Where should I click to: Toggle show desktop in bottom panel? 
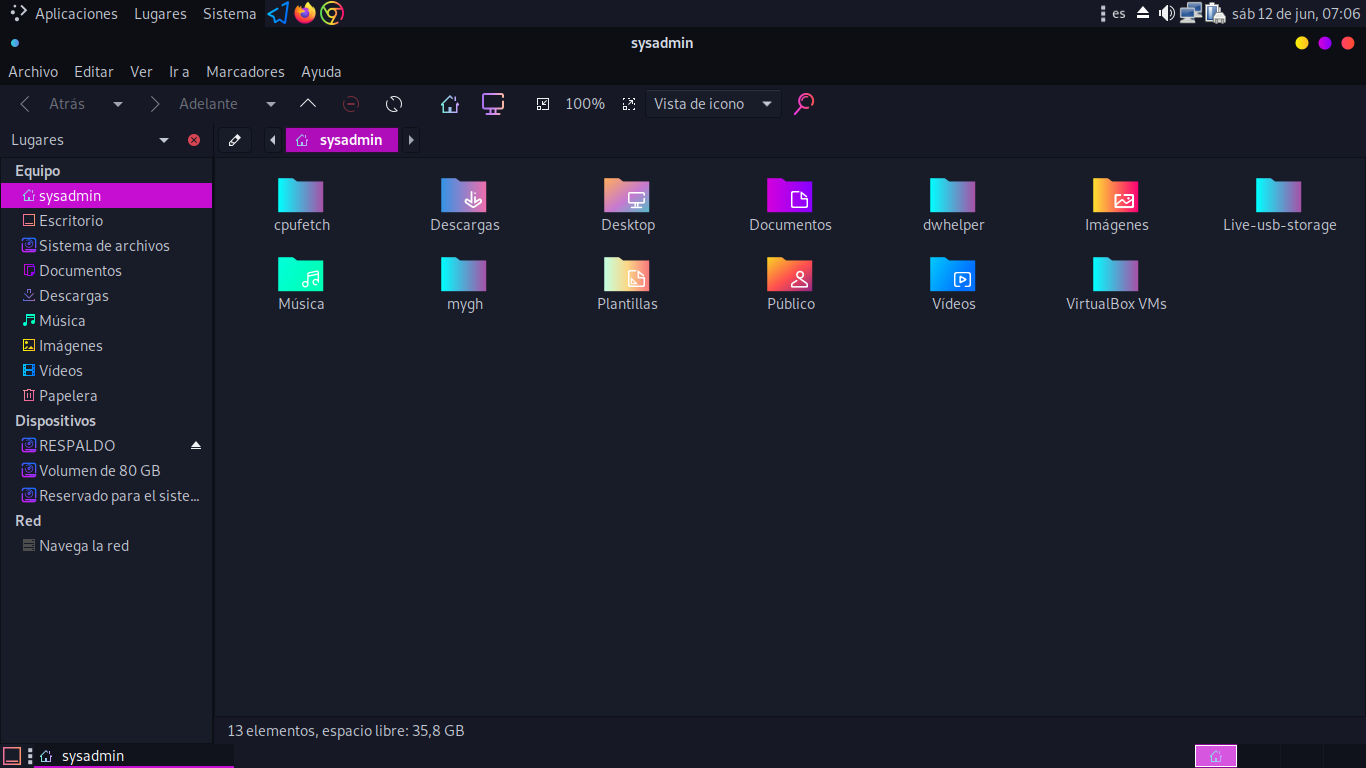click(12, 756)
